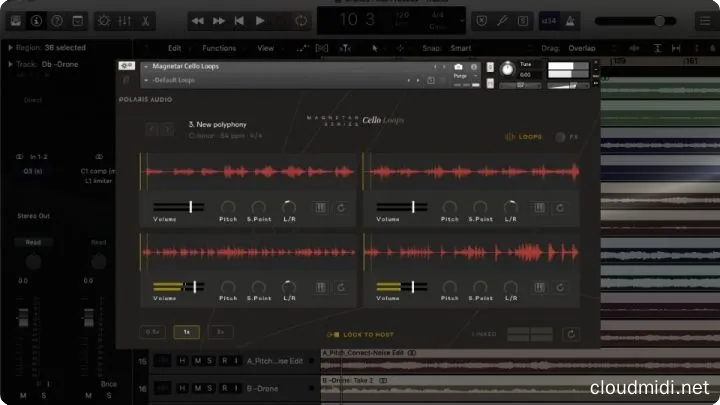
Task: Reset the top-left loop with its refresh icon
Action: pos(341,207)
